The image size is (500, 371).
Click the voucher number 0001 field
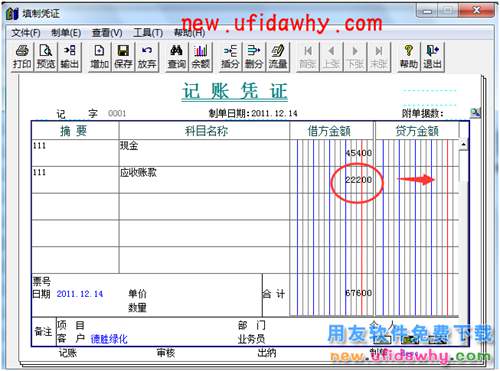[x=117, y=113]
